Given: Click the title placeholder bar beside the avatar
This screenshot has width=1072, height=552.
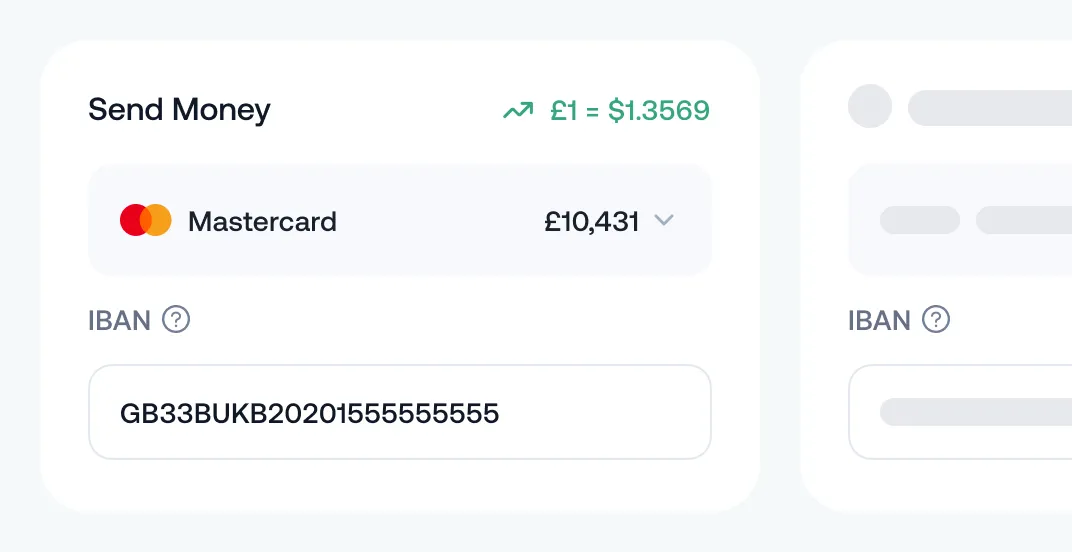Looking at the screenshot, I should pyautogui.click(x=990, y=107).
